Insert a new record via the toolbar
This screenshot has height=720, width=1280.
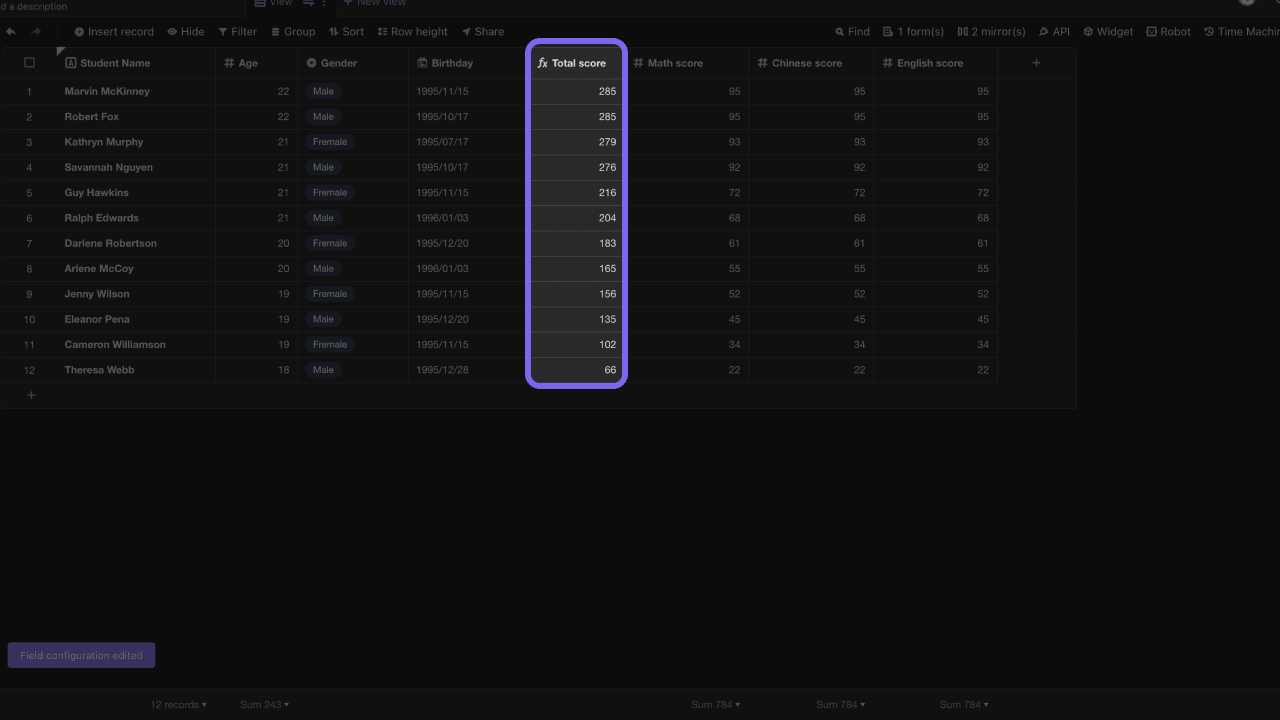point(114,32)
